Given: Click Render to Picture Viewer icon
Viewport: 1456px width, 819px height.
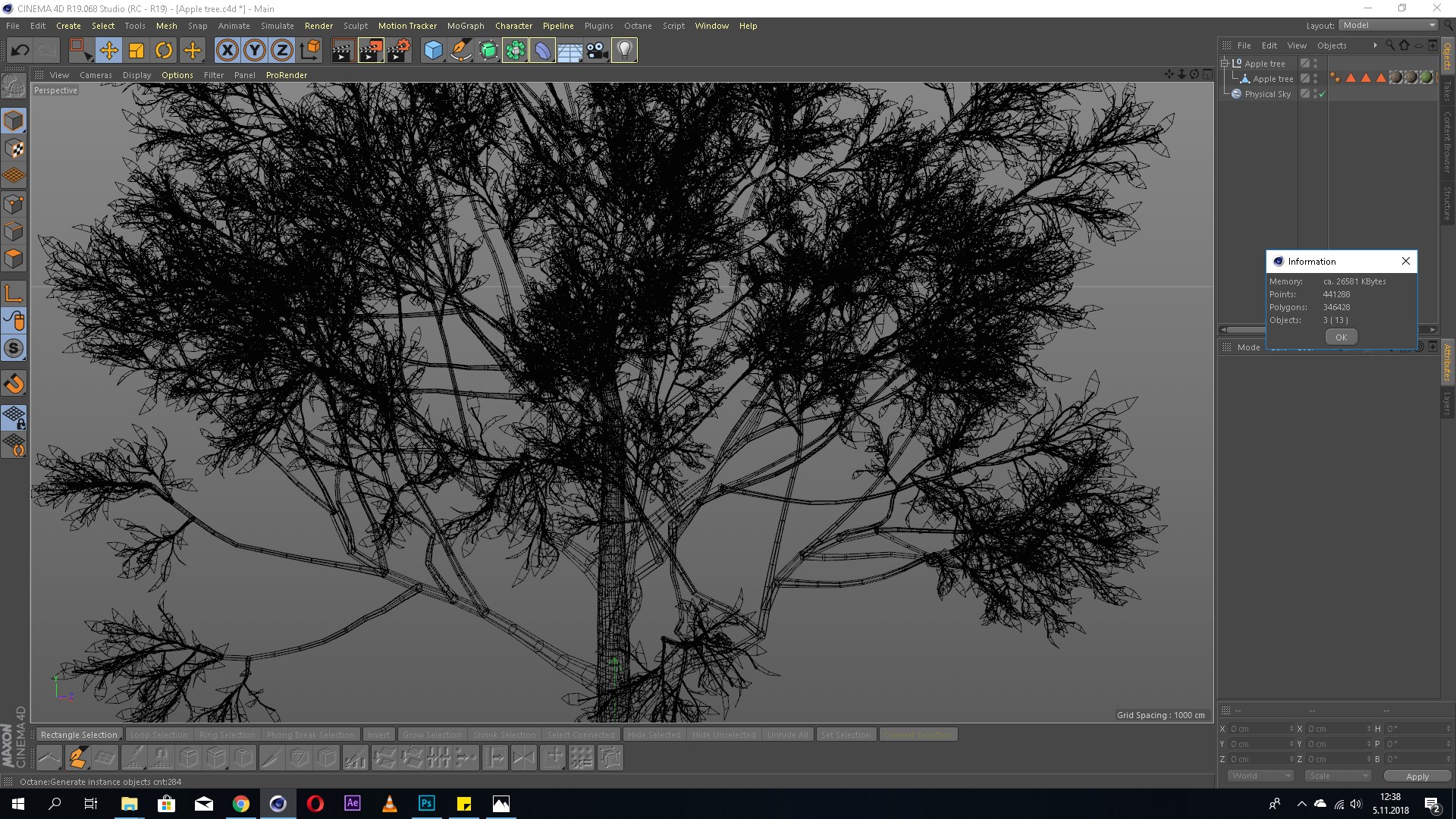Looking at the screenshot, I should pos(371,51).
